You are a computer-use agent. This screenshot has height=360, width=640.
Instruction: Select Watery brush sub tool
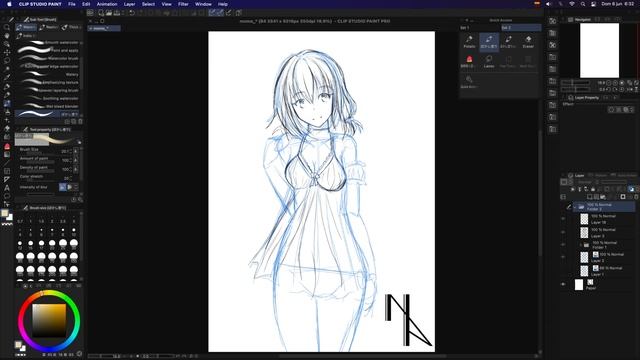pyautogui.click(x=48, y=74)
